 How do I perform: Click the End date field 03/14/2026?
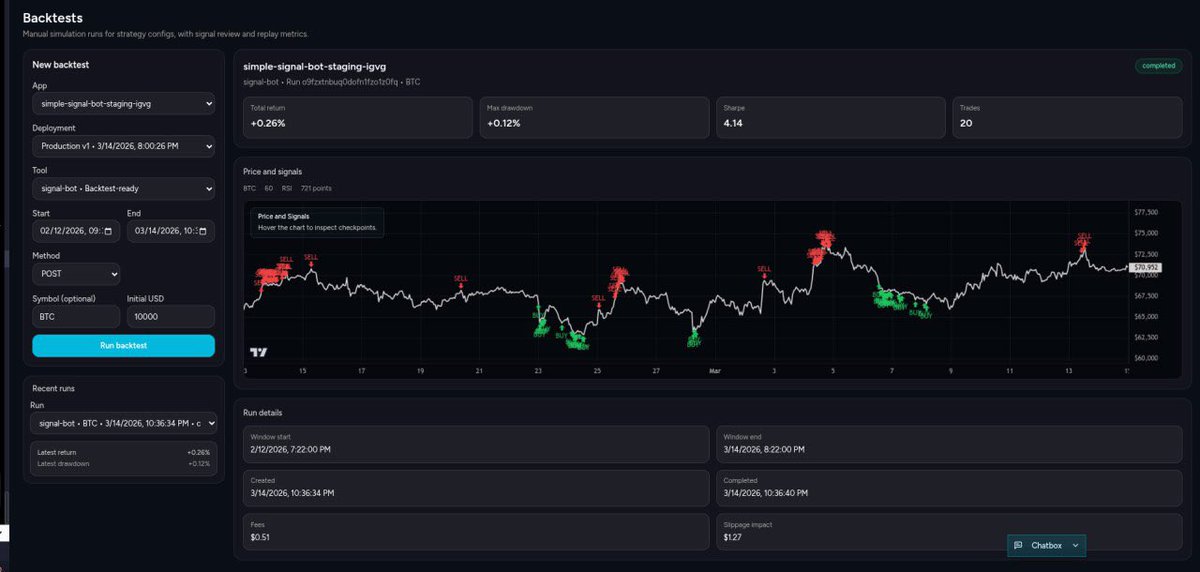pos(171,231)
